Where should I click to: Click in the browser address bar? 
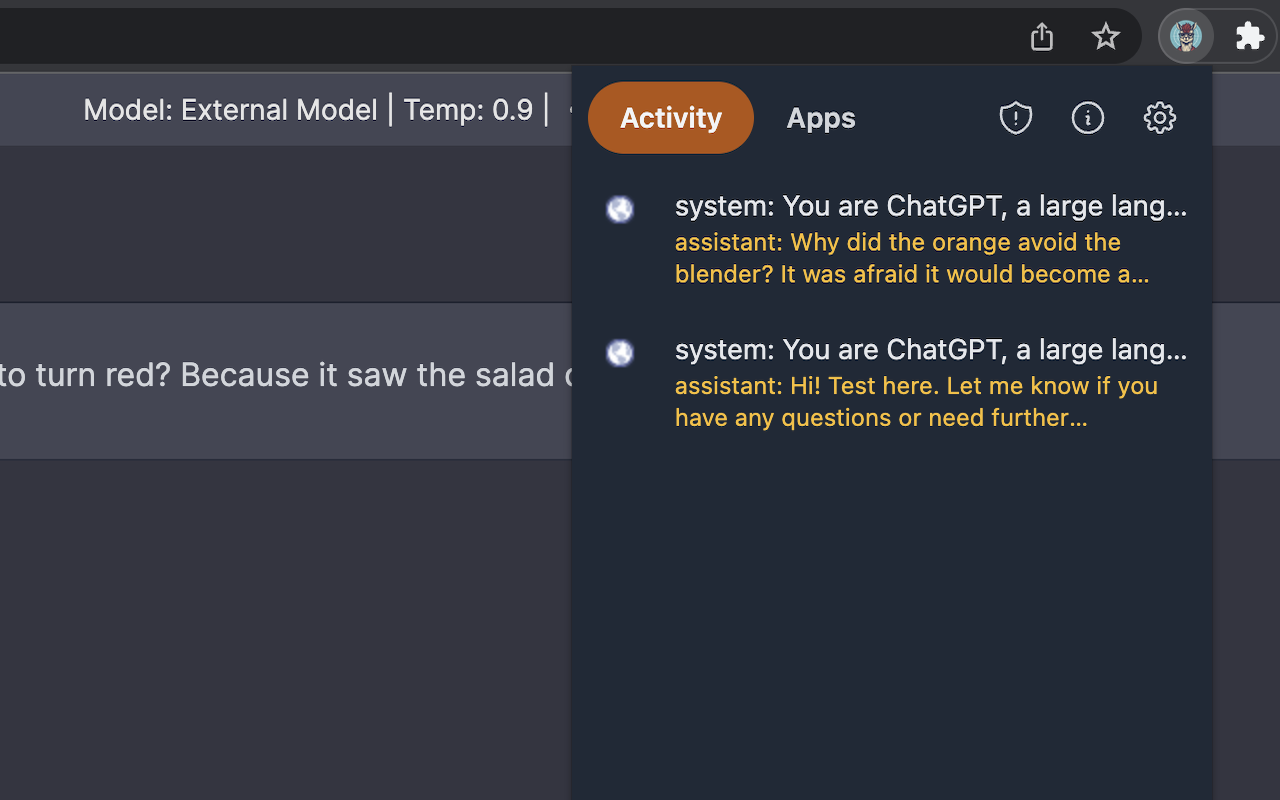pos(500,37)
